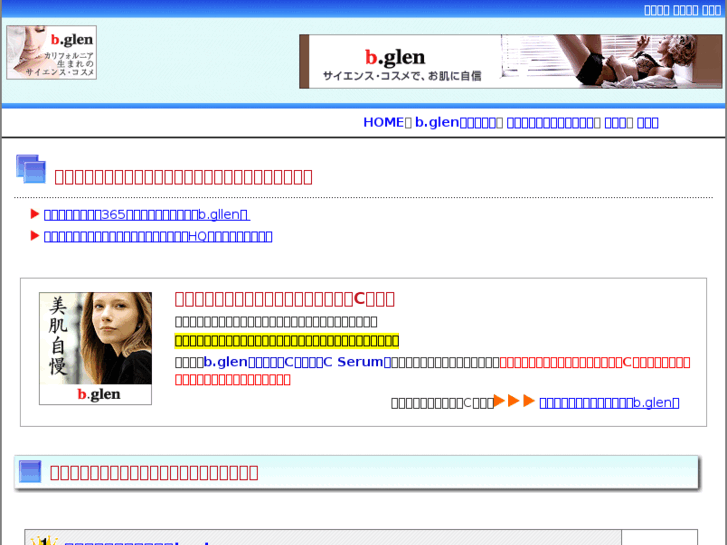This screenshot has height=545, width=727.
Task: Open the navigation link starting with b.glen
Action: [x=456, y=122]
